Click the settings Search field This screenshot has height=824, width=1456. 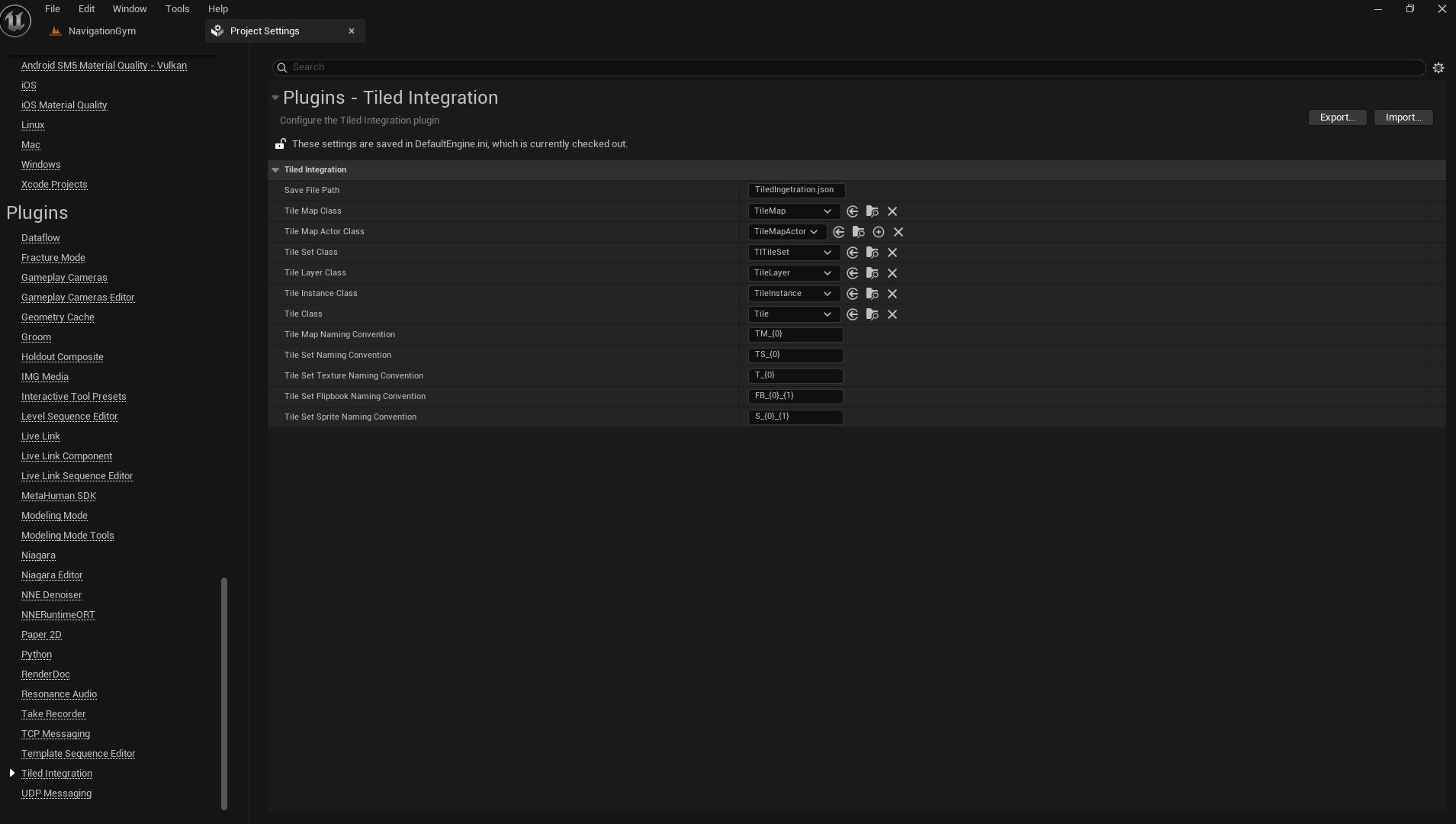pyautogui.click(x=849, y=67)
